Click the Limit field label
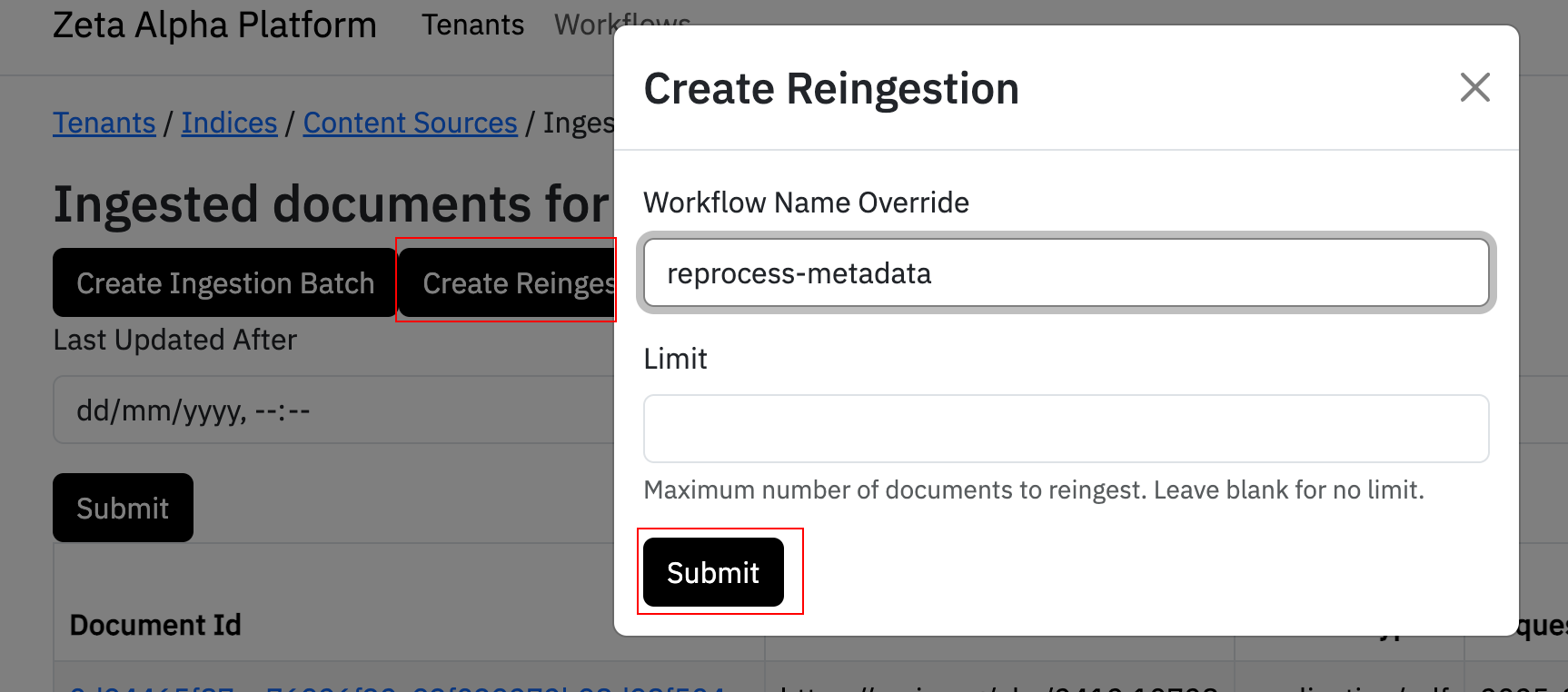The image size is (1568, 692). point(675,359)
